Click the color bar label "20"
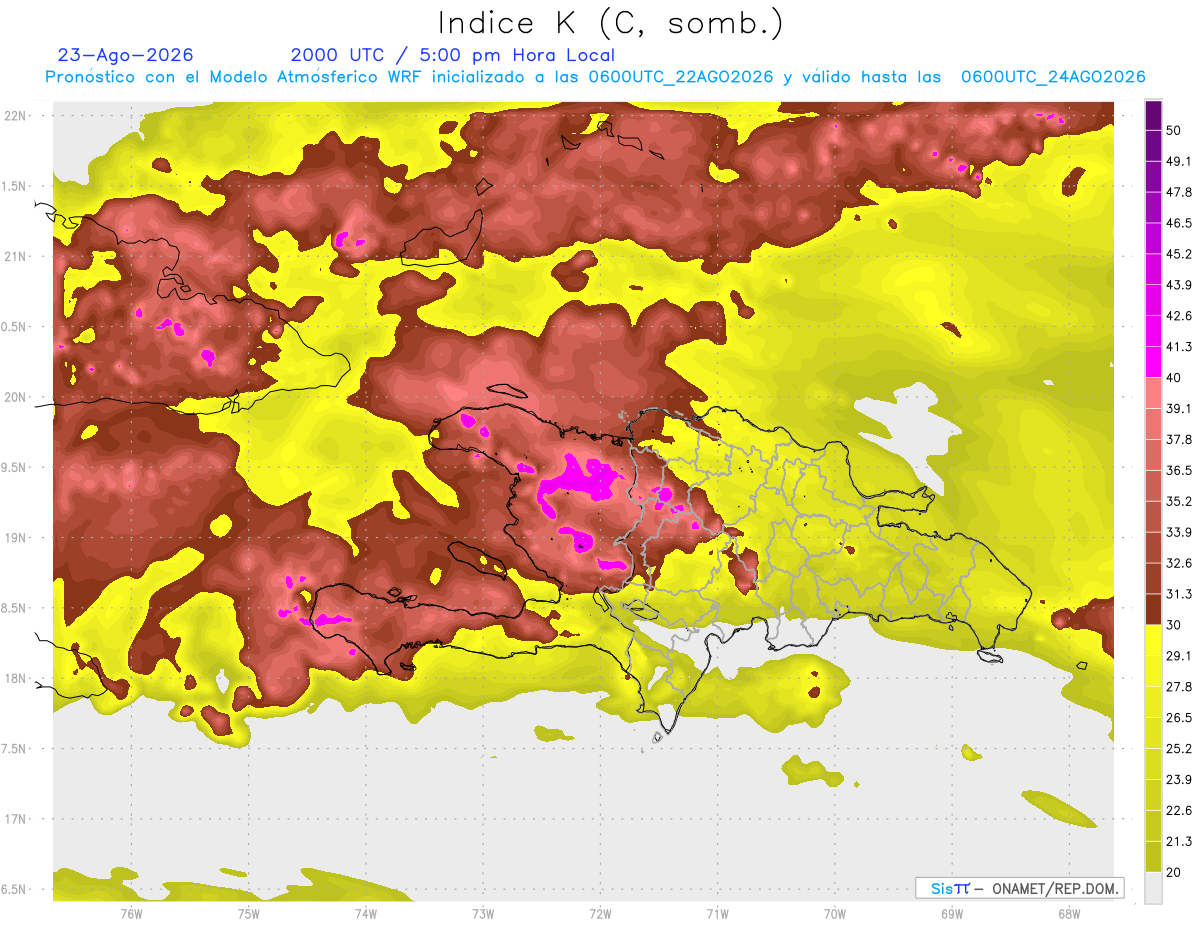This screenshot has height=927, width=1200. click(x=1175, y=872)
